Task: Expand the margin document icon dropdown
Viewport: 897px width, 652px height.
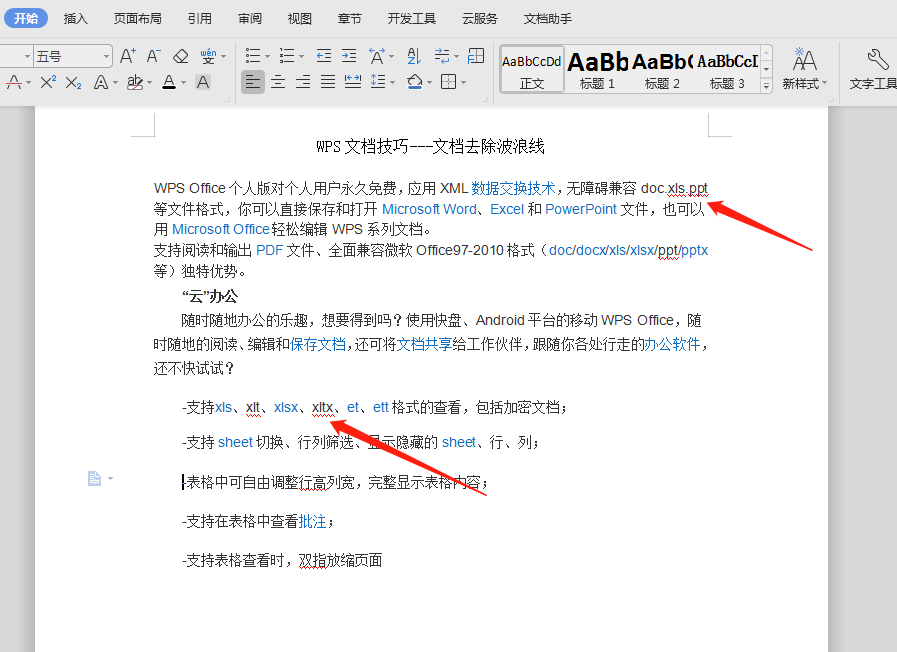Action: (110, 478)
